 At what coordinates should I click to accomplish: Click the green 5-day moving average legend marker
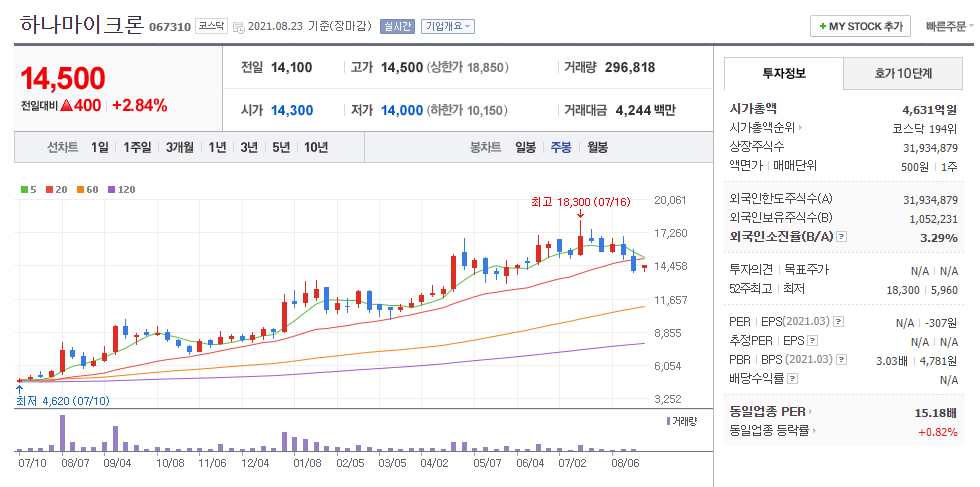[24, 189]
